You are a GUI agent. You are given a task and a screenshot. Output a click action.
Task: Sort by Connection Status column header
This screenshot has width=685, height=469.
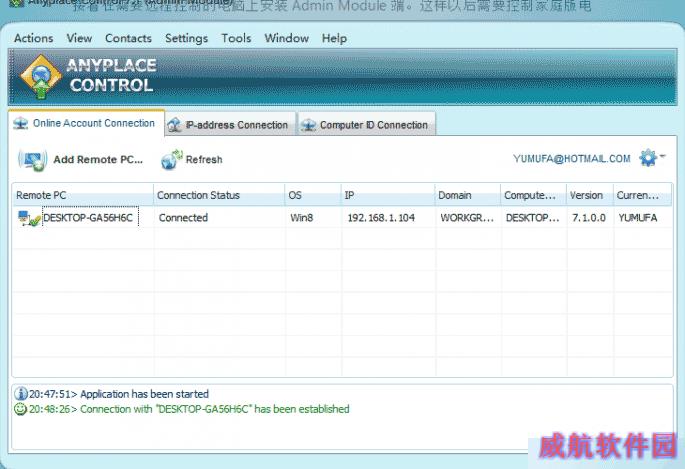[219, 195]
